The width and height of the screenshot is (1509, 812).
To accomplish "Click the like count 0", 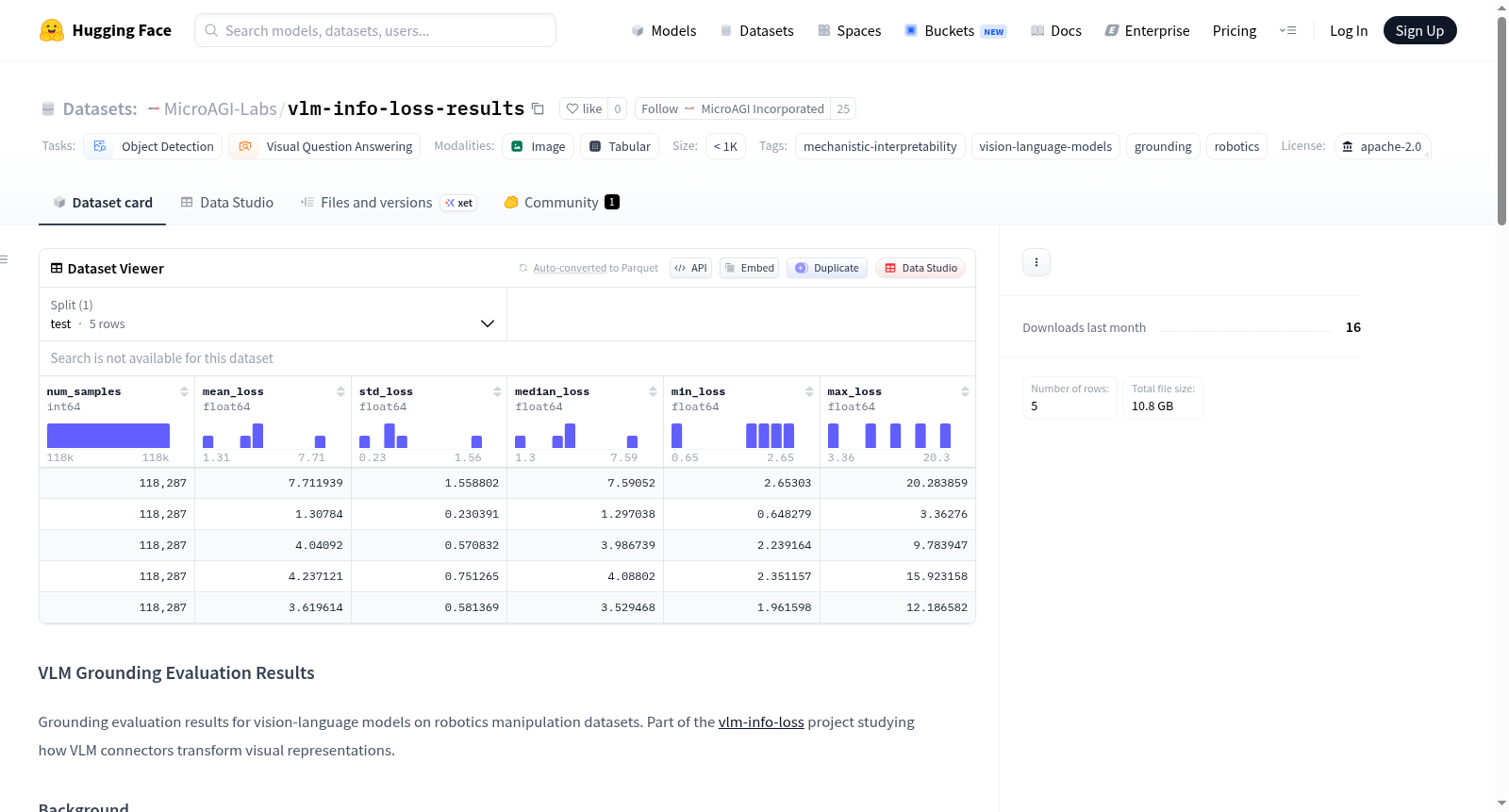I will point(618,108).
